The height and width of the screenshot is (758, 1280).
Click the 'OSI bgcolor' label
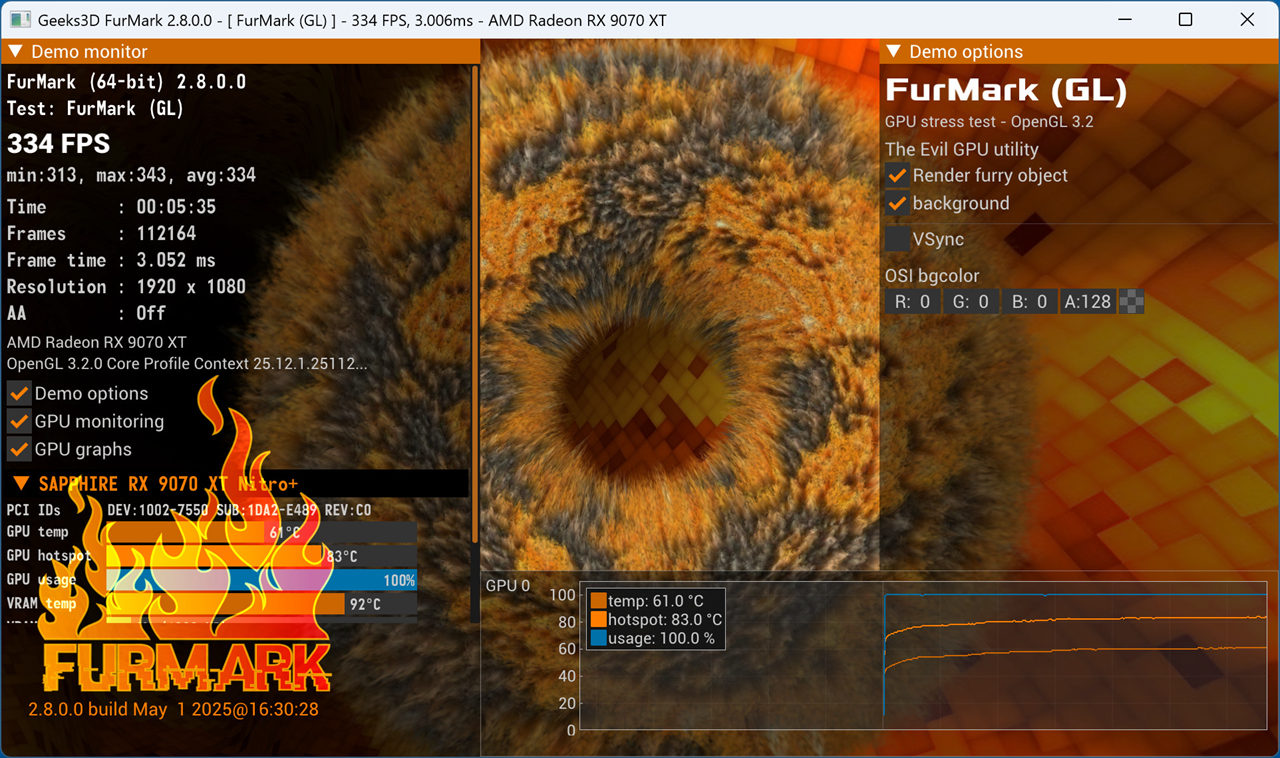click(932, 276)
